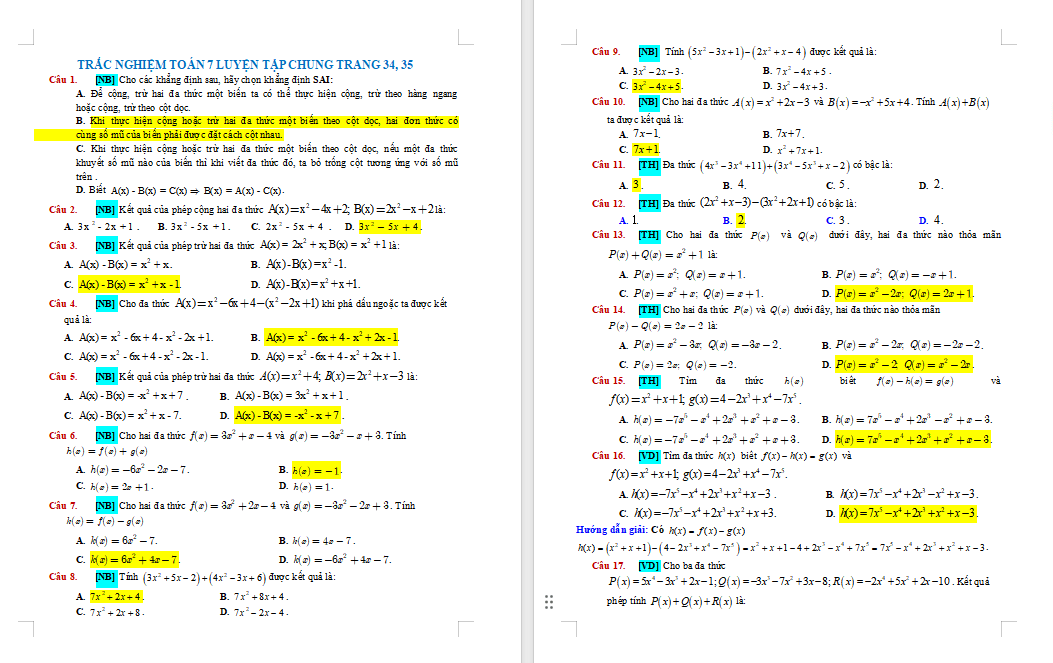Viewport: 1053px width, 663px height.
Task: Click option B 'A(x)-B(x)=x² -1' in Câu 3
Action: (299, 265)
